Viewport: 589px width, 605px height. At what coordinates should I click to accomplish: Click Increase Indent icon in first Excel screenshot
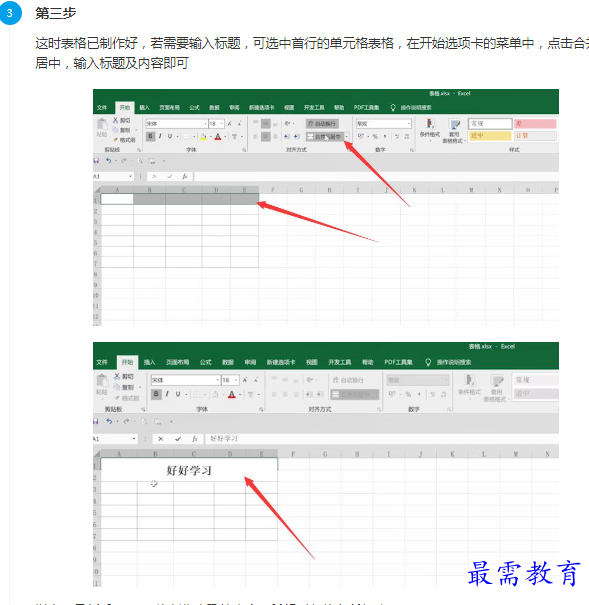coord(296,136)
